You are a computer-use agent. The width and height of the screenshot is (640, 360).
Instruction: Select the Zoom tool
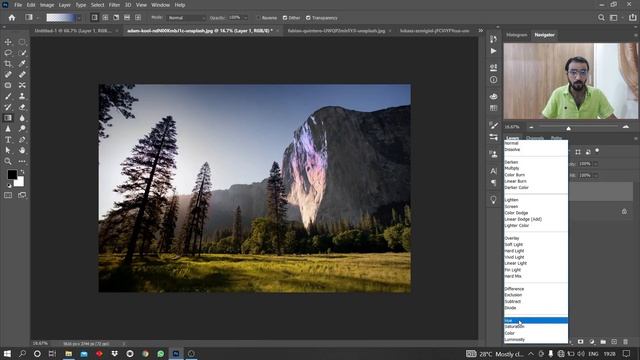pyautogui.click(x=8, y=161)
